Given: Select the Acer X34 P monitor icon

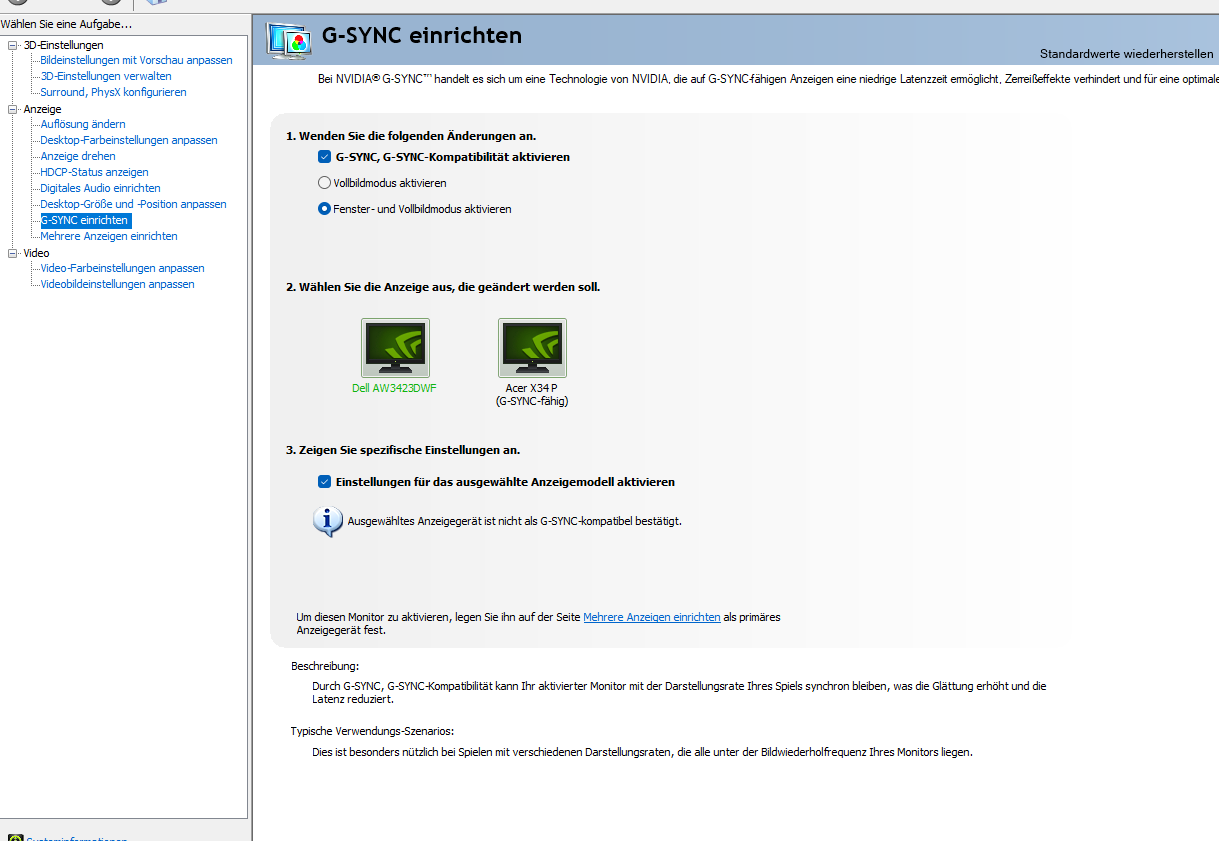Looking at the screenshot, I should pyautogui.click(x=532, y=348).
